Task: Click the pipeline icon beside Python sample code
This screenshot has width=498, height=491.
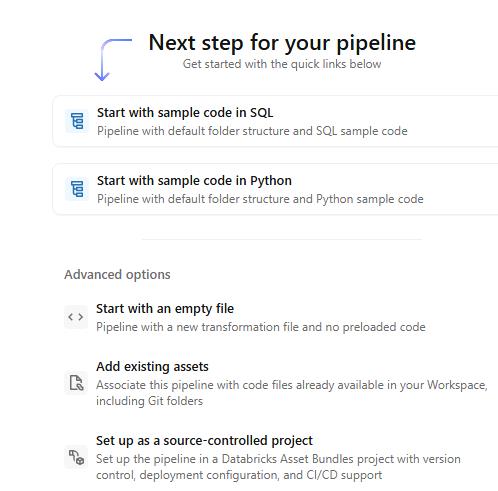Action: click(x=77, y=189)
